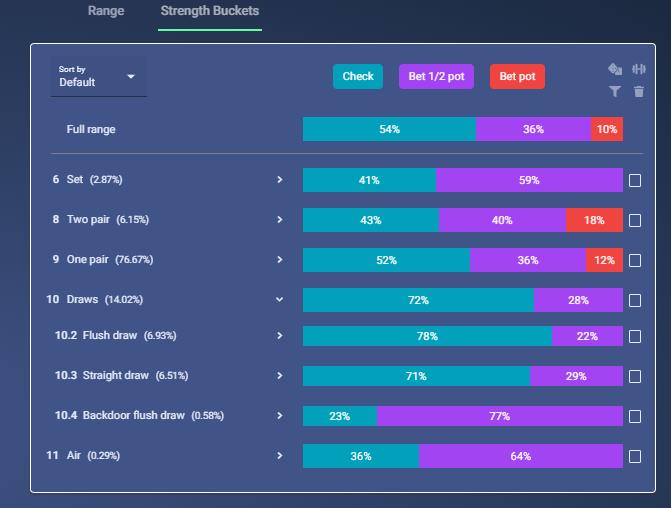The height and width of the screenshot is (508, 671).
Task: Tick the checkbox for the Set row
Action: (635, 181)
